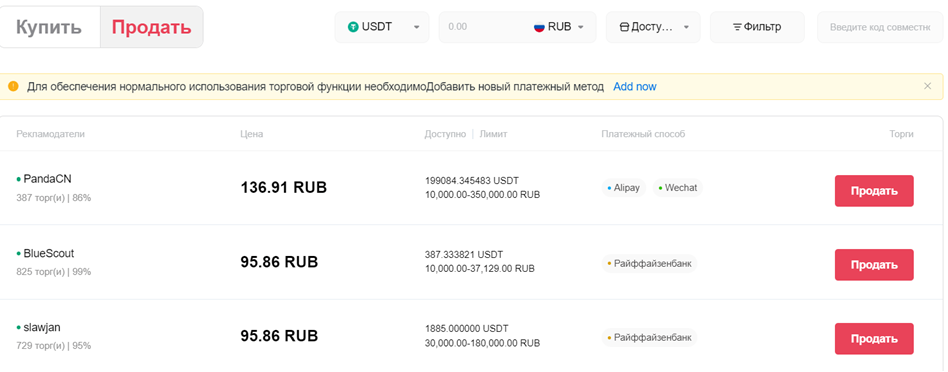
Task: Open the USDT coin dropdown
Action: click(x=382, y=27)
